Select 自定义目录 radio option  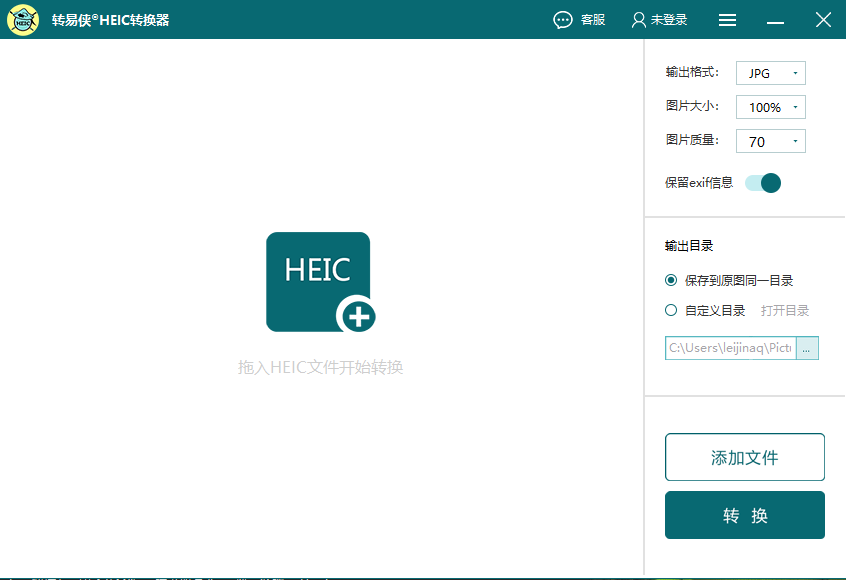coord(671,310)
